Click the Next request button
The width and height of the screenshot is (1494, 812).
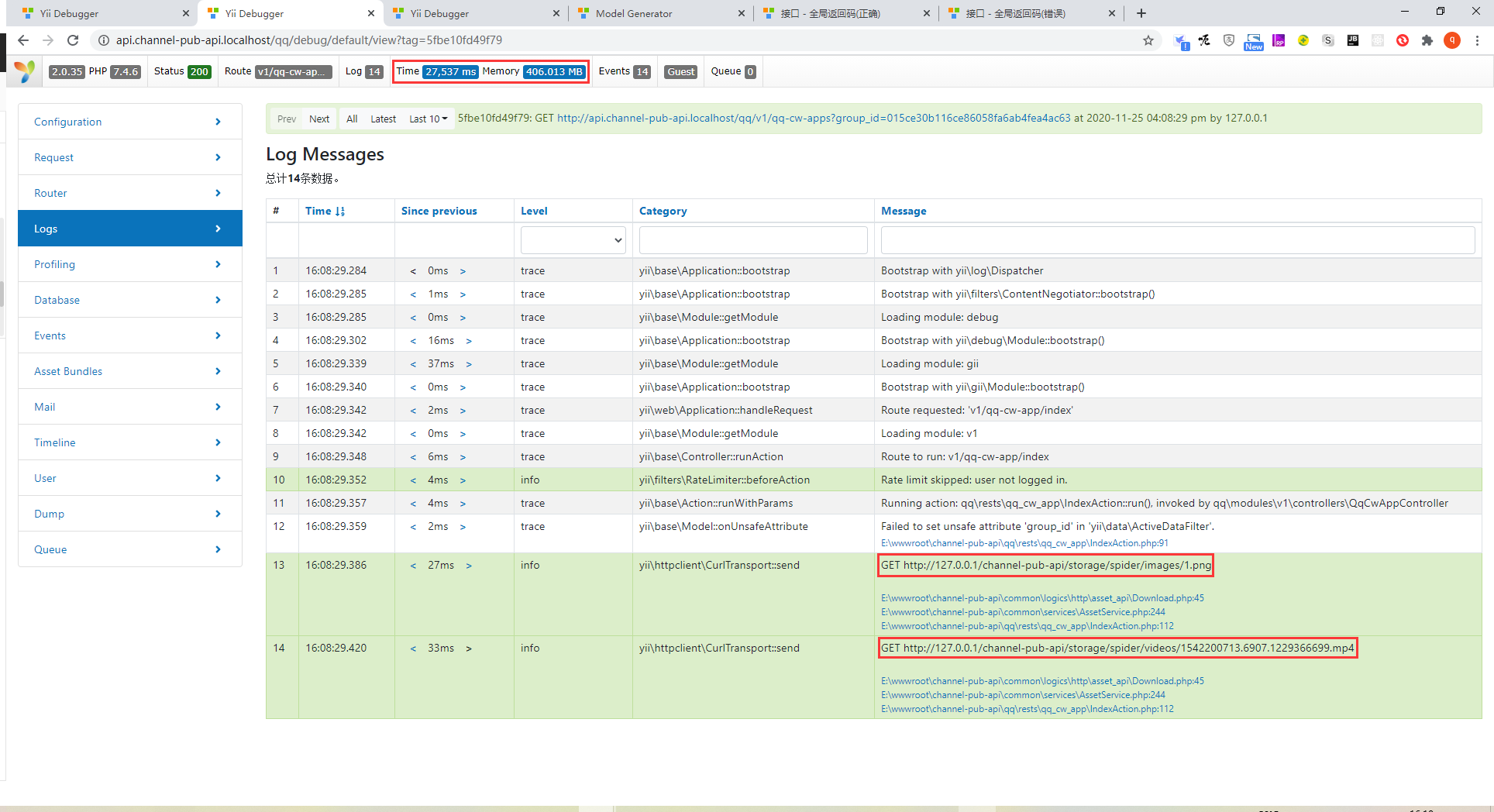pos(318,119)
